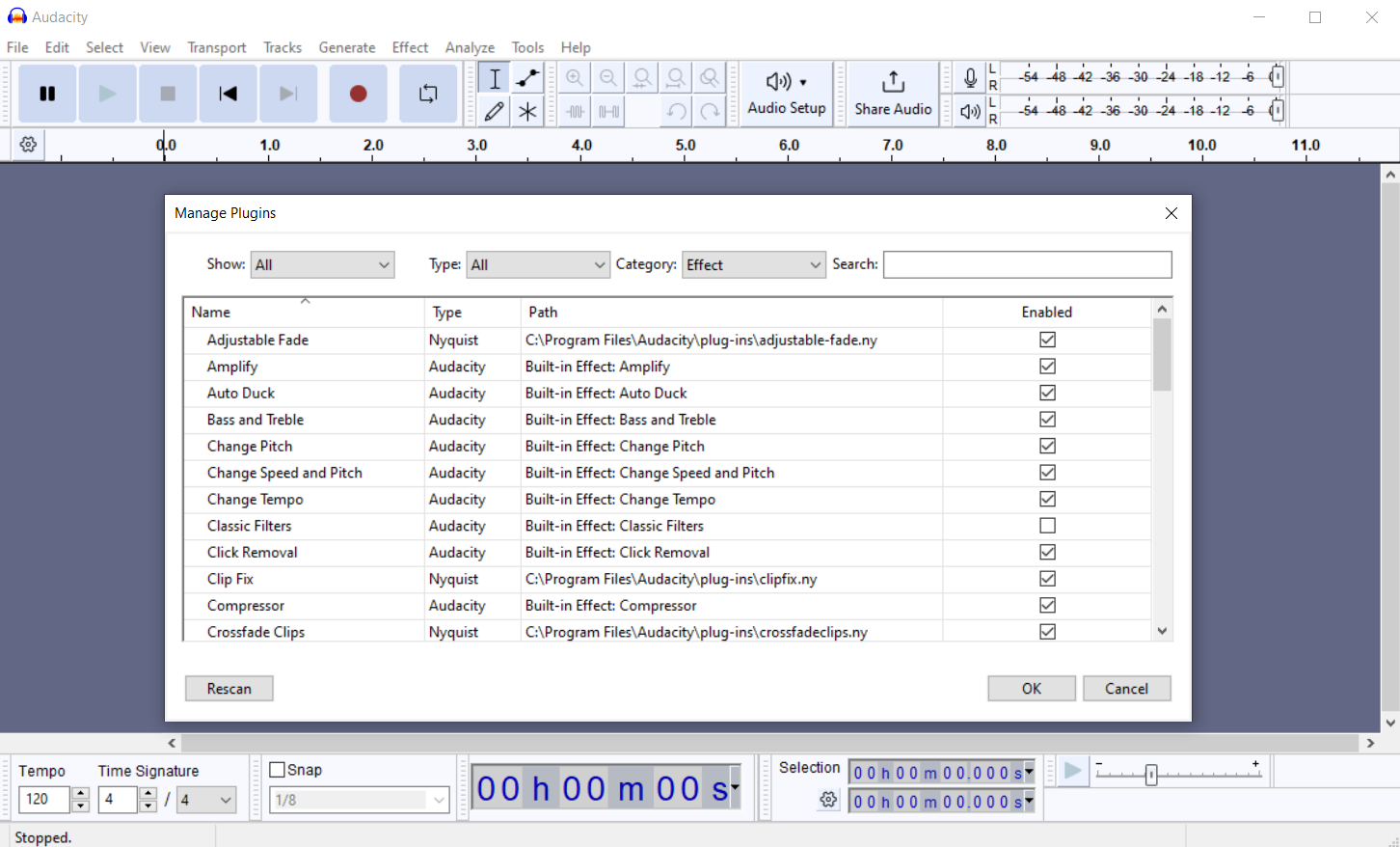Image resolution: width=1400 pixels, height=847 pixels.
Task: Open Audio Setup menu
Action: 787,94
